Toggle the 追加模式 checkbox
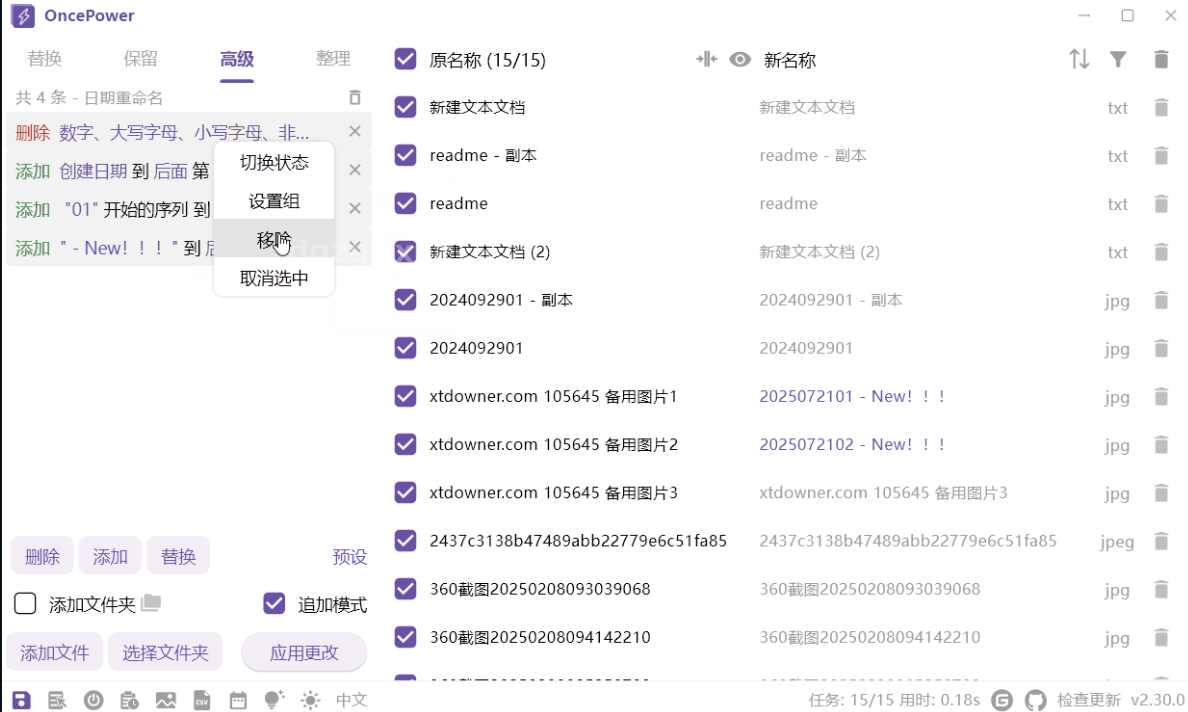1188x712 pixels. [x=274, y=604]
